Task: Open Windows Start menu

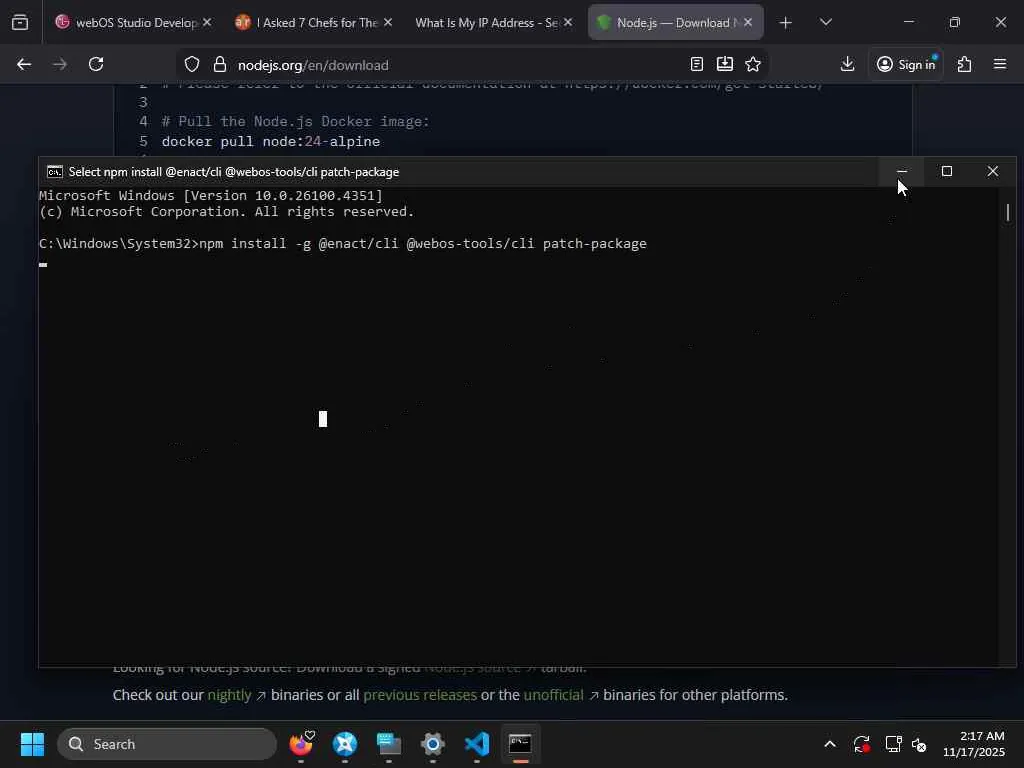Action: [x=32, y=744]
